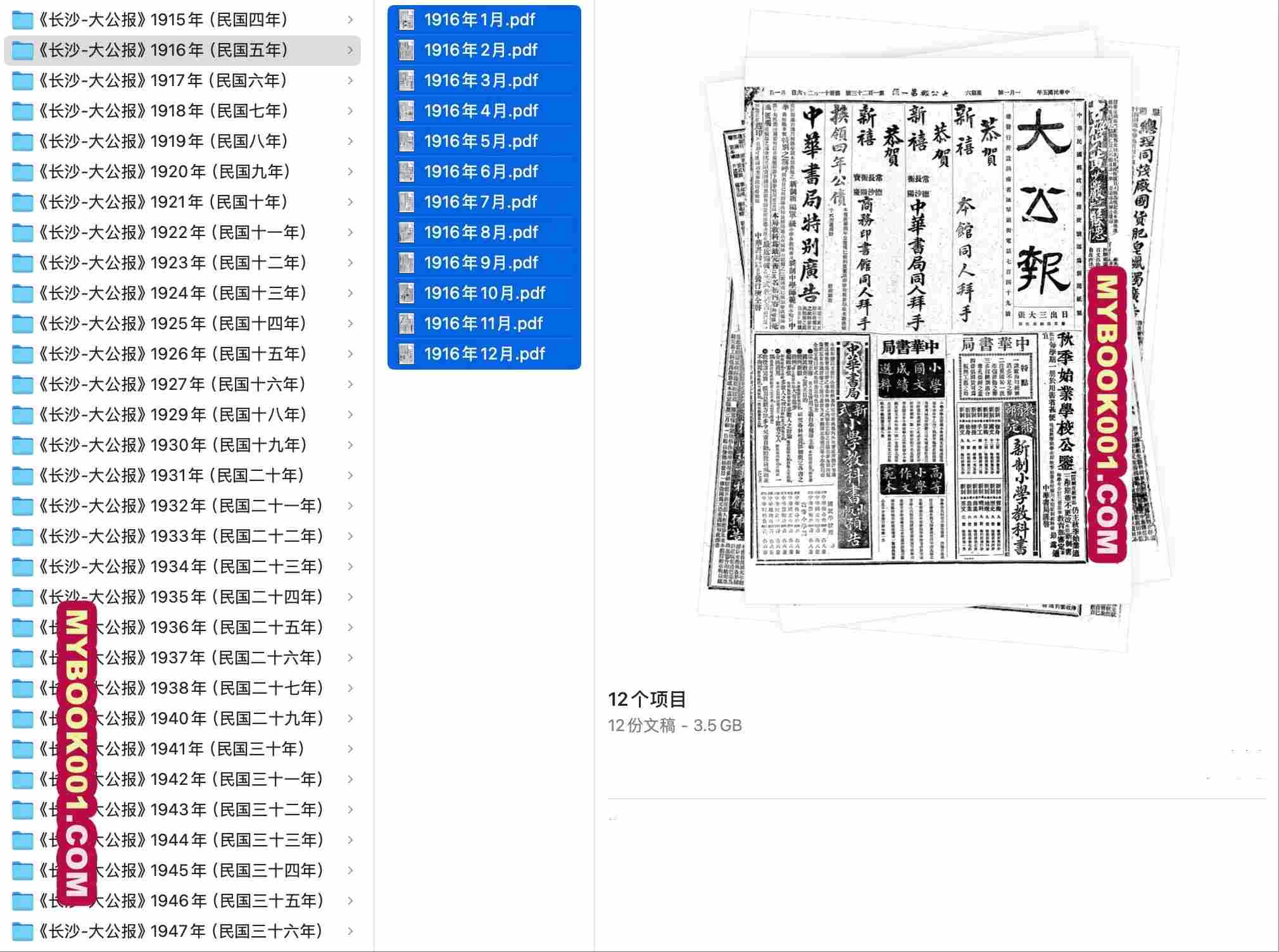Click PDF icon of 1916年3月.pdf
Screen dimensions: 1279x952
pos(406,81)
